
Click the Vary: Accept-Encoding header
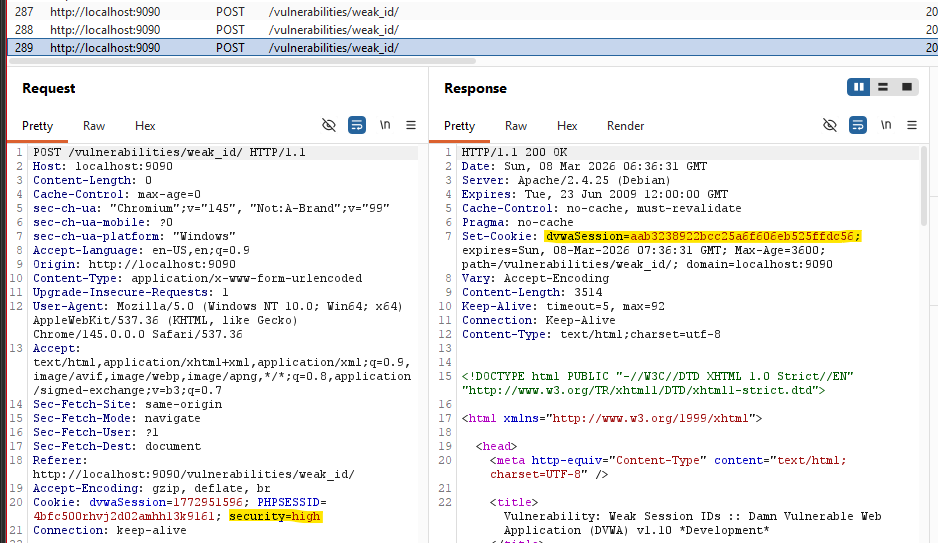[x=535, y=278]
